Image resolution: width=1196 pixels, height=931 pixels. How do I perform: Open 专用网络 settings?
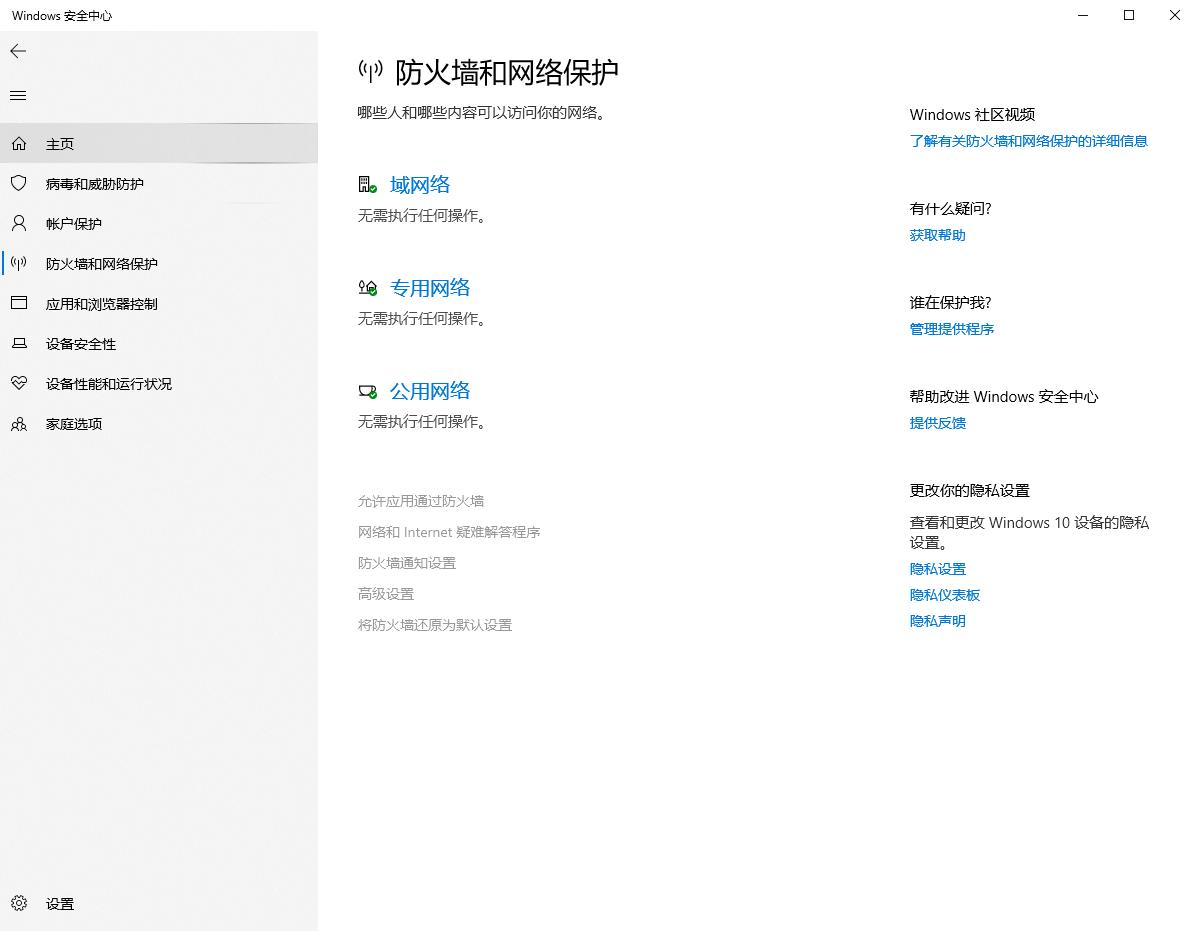[430, 287]
